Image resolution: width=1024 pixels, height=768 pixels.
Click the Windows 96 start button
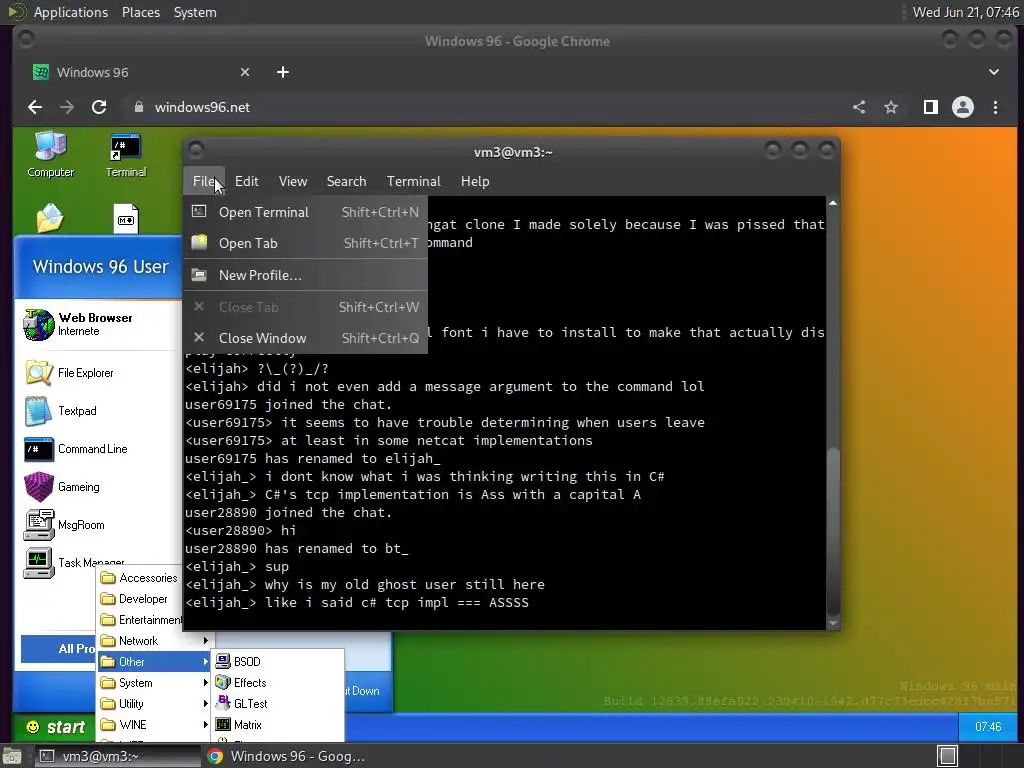(55, 727)
